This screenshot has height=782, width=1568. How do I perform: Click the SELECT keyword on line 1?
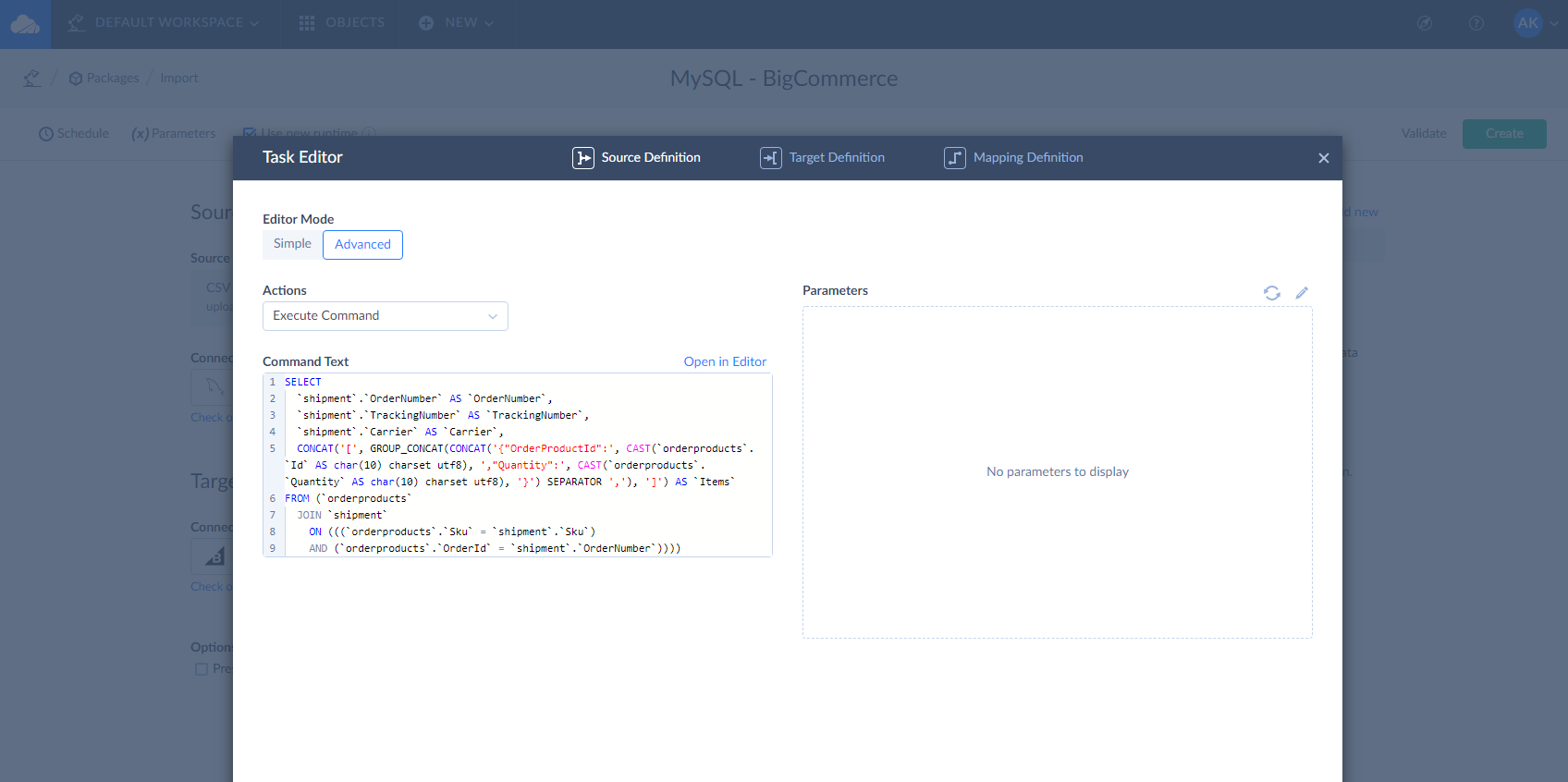tap(303, 382)
